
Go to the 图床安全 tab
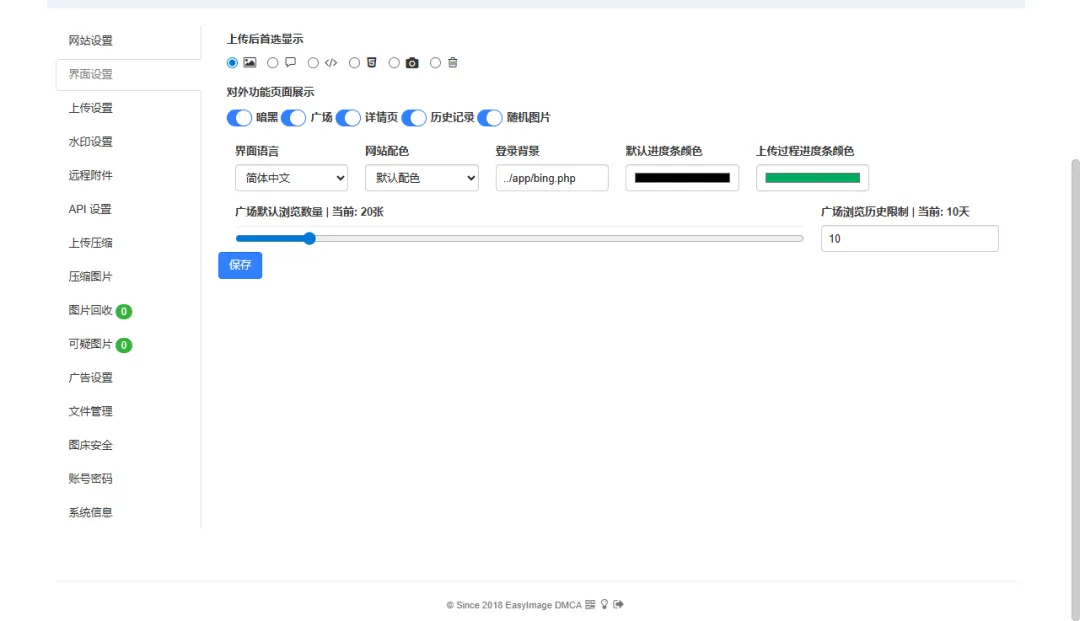[x=91, y=445]
